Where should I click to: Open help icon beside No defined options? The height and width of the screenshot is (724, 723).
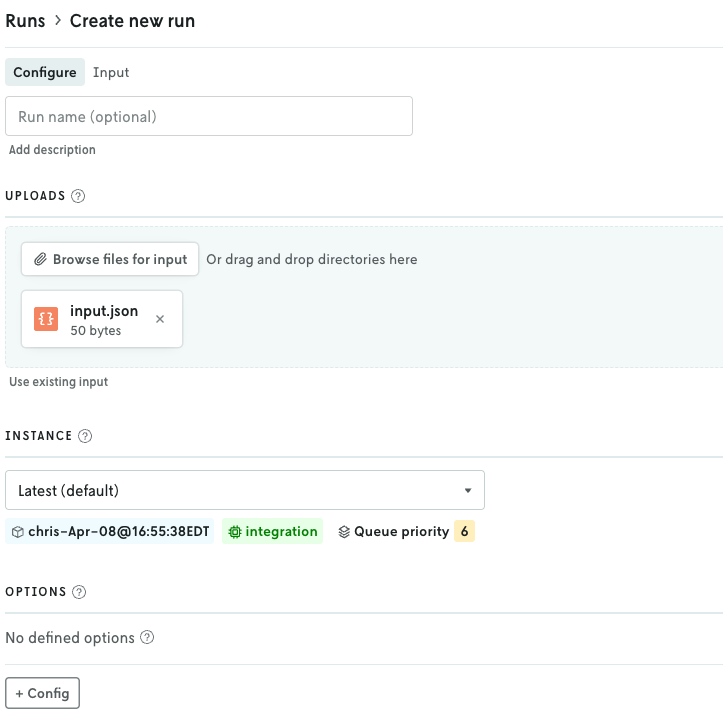[147, 638]
